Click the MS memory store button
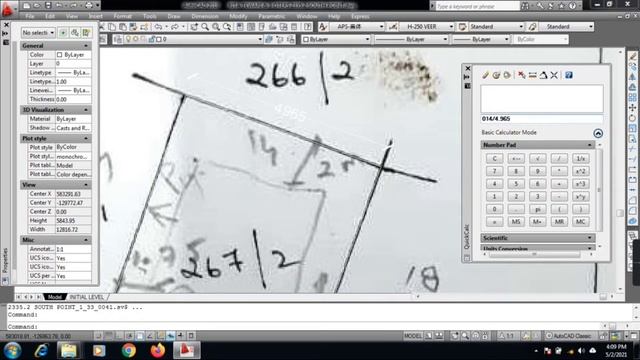The width and height of the screenshot is (640, 360). [516, 222]
